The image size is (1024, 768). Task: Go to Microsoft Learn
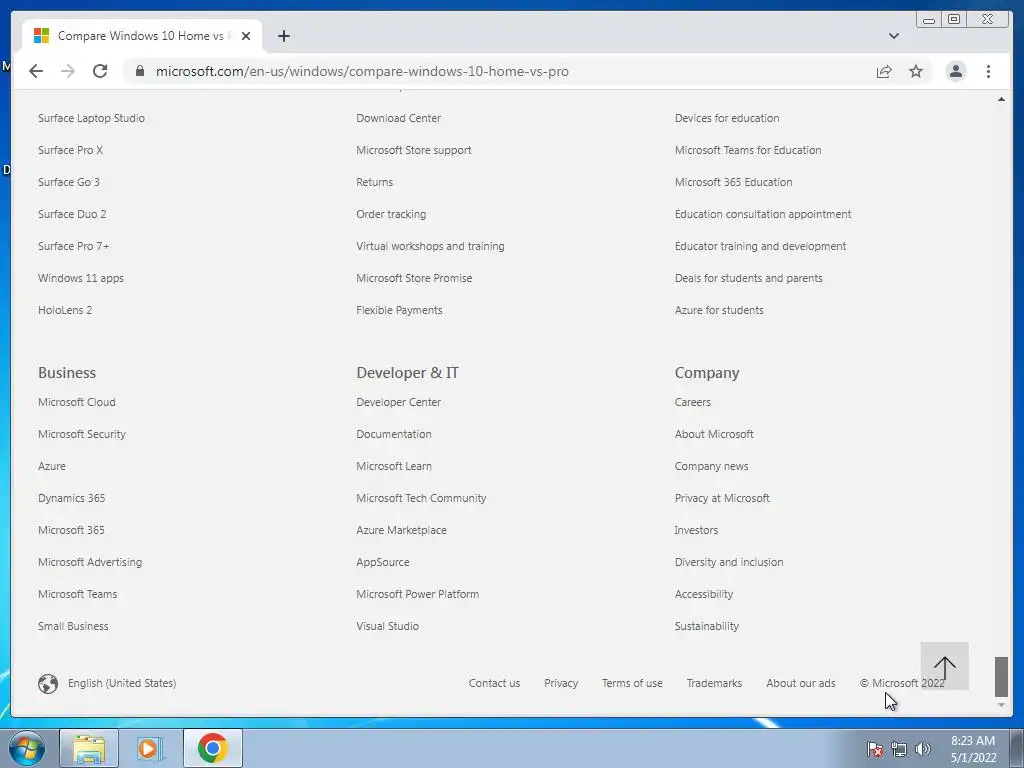tap(394, 466)
